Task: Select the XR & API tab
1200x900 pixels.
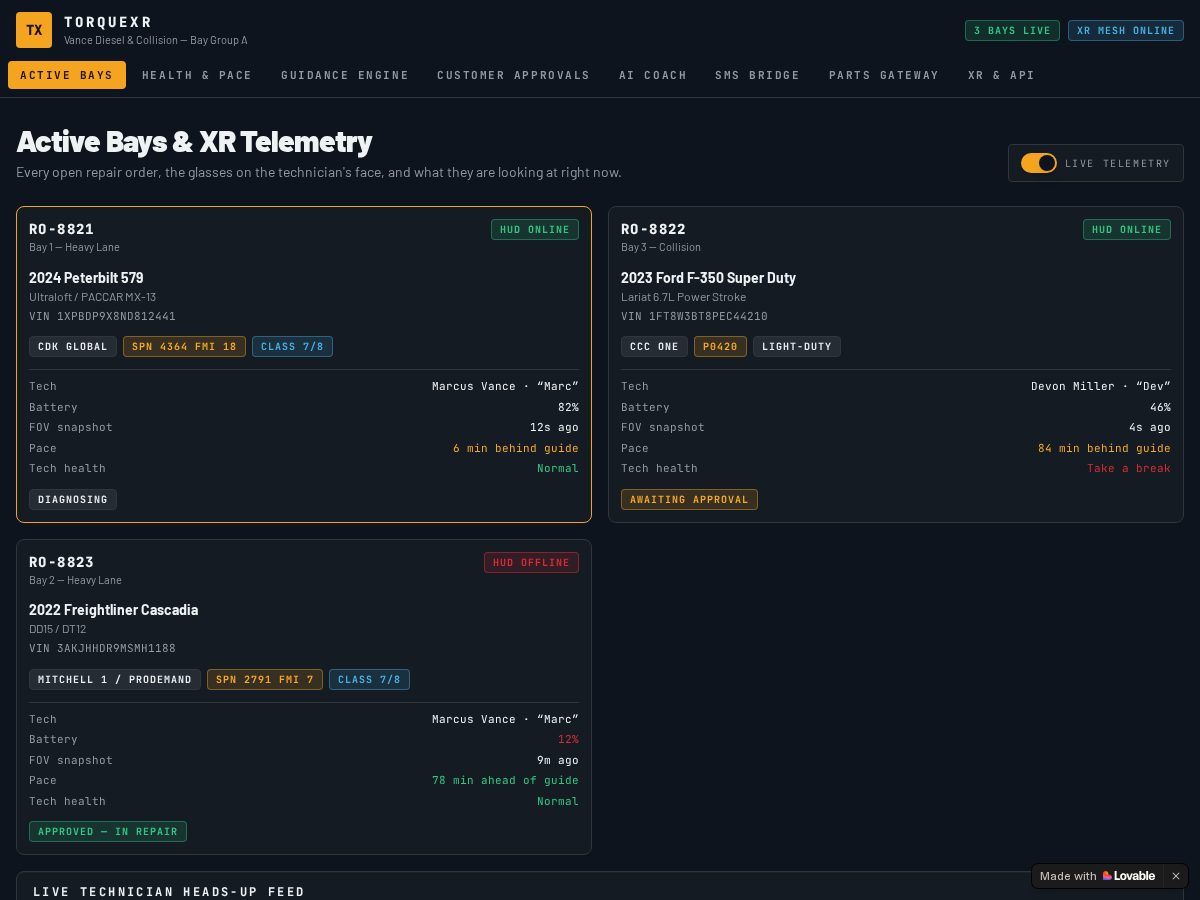Action: pyautogui.click(x=1001, y=75)
